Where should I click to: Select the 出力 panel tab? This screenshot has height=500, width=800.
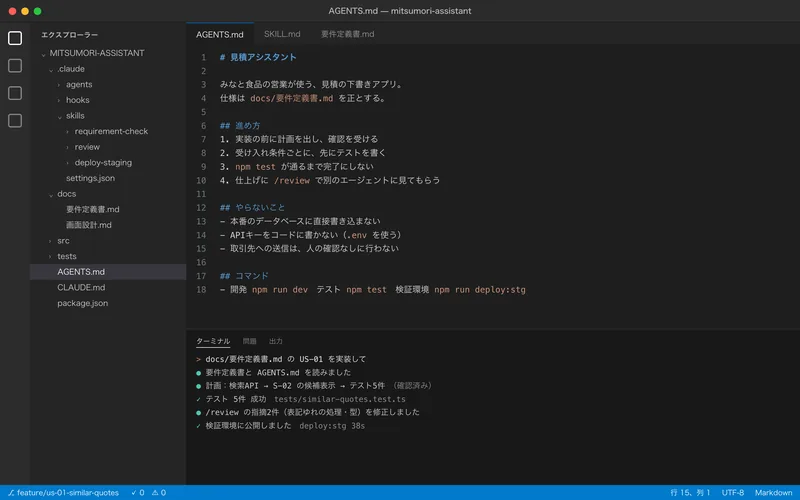[x=276, y=341]
